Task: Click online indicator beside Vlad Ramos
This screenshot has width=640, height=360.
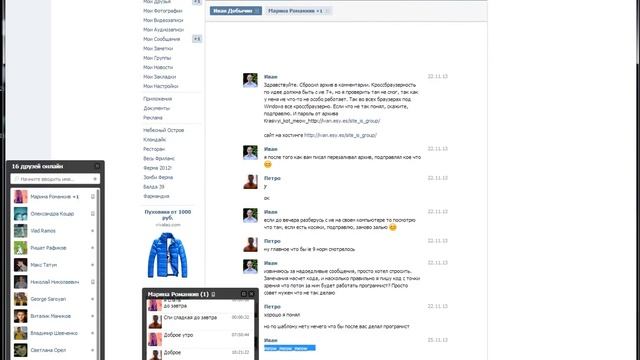Action: (x=93, y=231)
